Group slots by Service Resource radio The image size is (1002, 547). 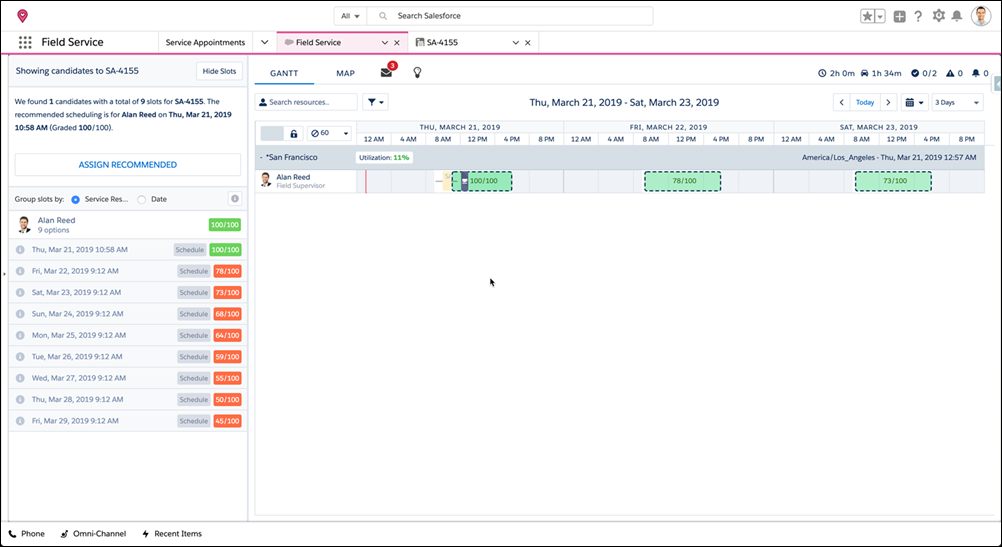(75, 199)
